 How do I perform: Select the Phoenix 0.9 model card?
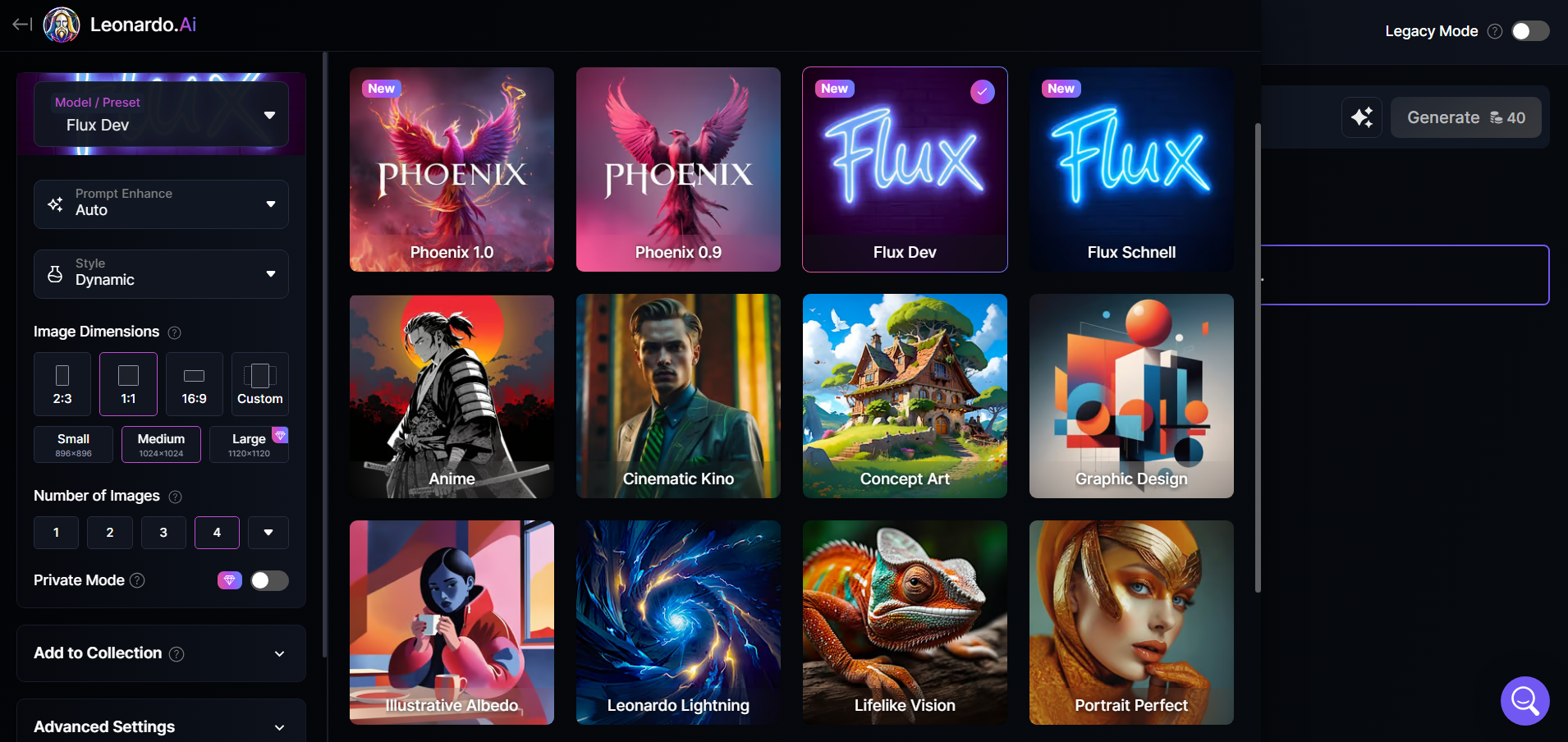click(x=678, y=169)
